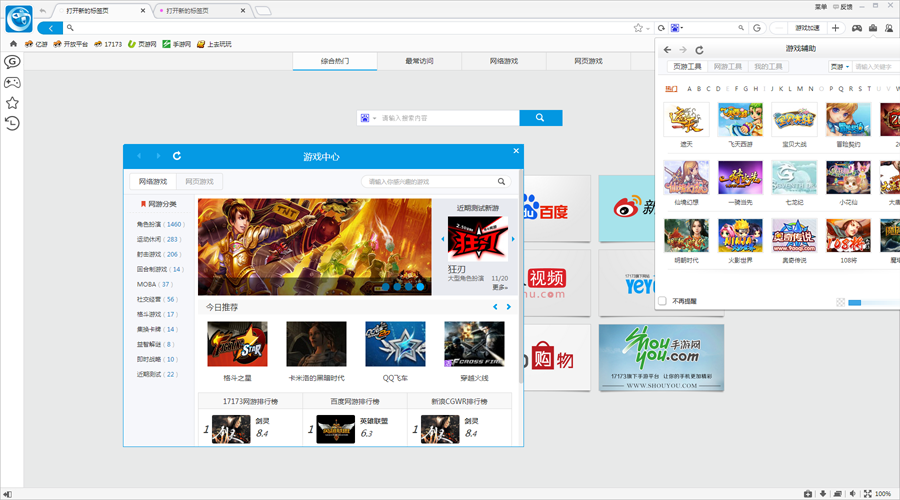Switch to the 网页游戏 tab in 游戏中心
900x500 pixels.
click(199, 182)
